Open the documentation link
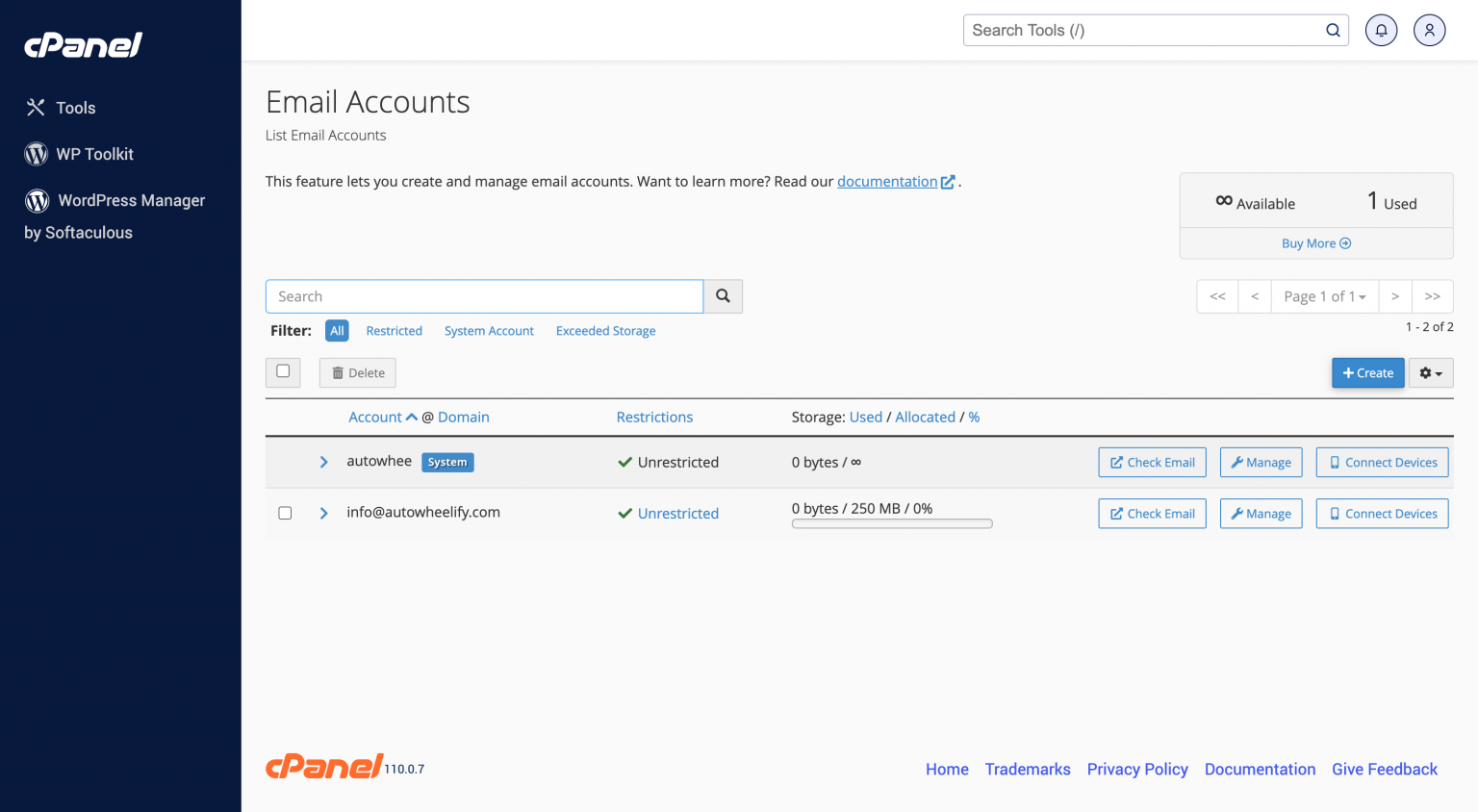Image resolution: width=1478 pixels, height=812 pixels. click(x=888, y=181)
